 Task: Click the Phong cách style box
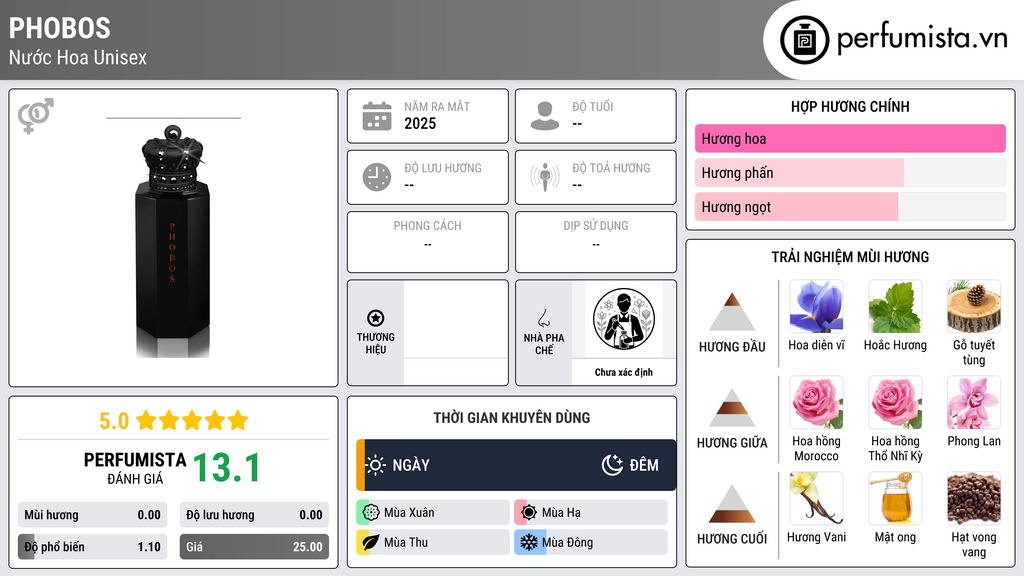[428, 242]
